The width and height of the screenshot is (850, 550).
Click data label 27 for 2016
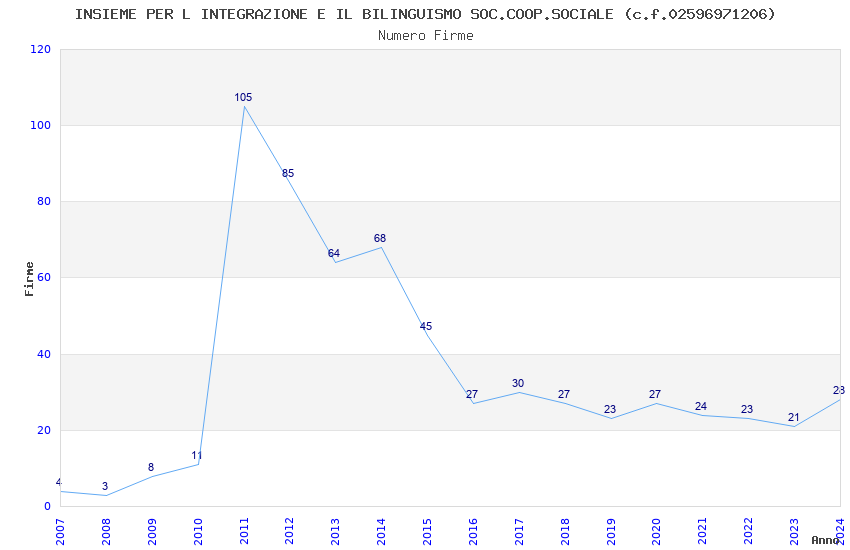coord(472,394)
